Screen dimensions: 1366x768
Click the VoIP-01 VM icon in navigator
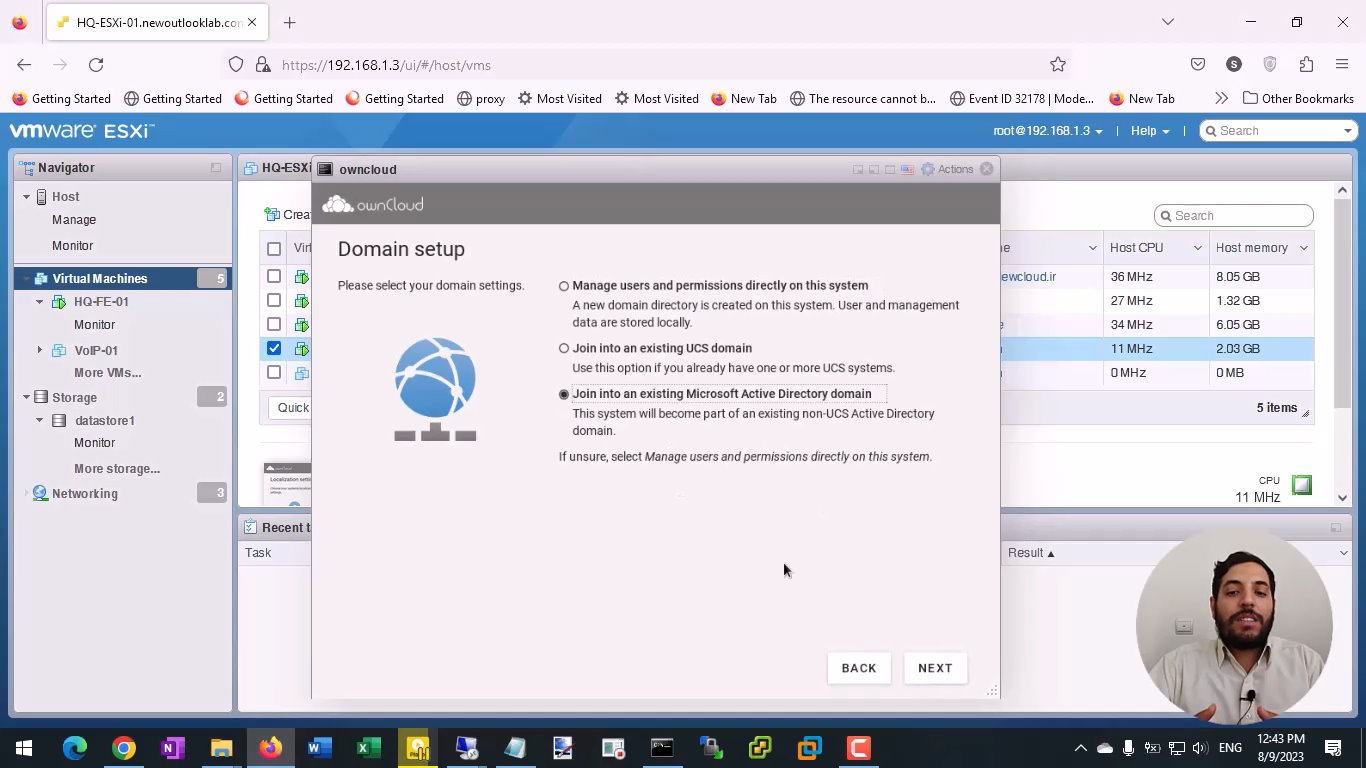pyautogui.click(x=59, y=350)
